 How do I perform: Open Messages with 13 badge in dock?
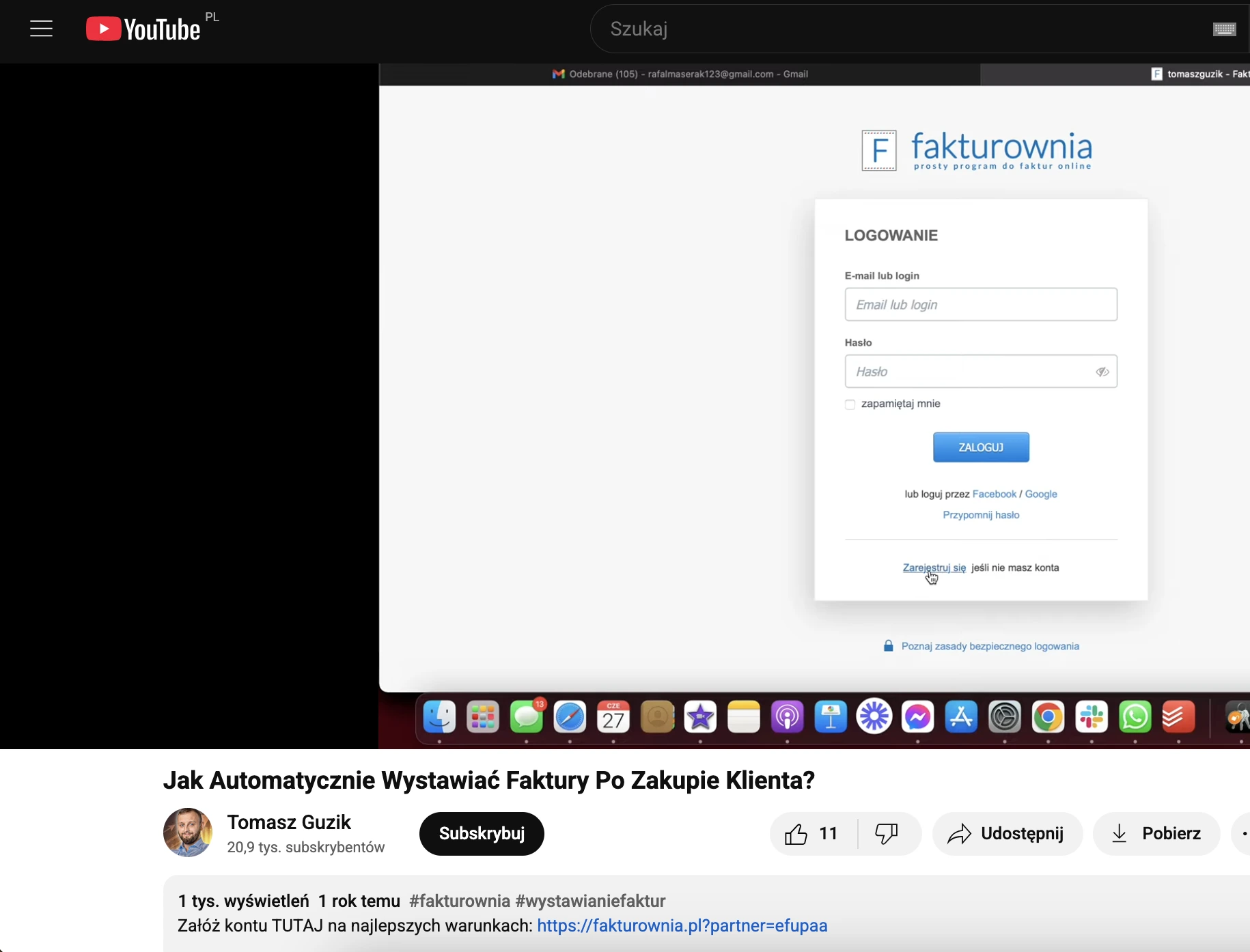[x=527, y=718]
